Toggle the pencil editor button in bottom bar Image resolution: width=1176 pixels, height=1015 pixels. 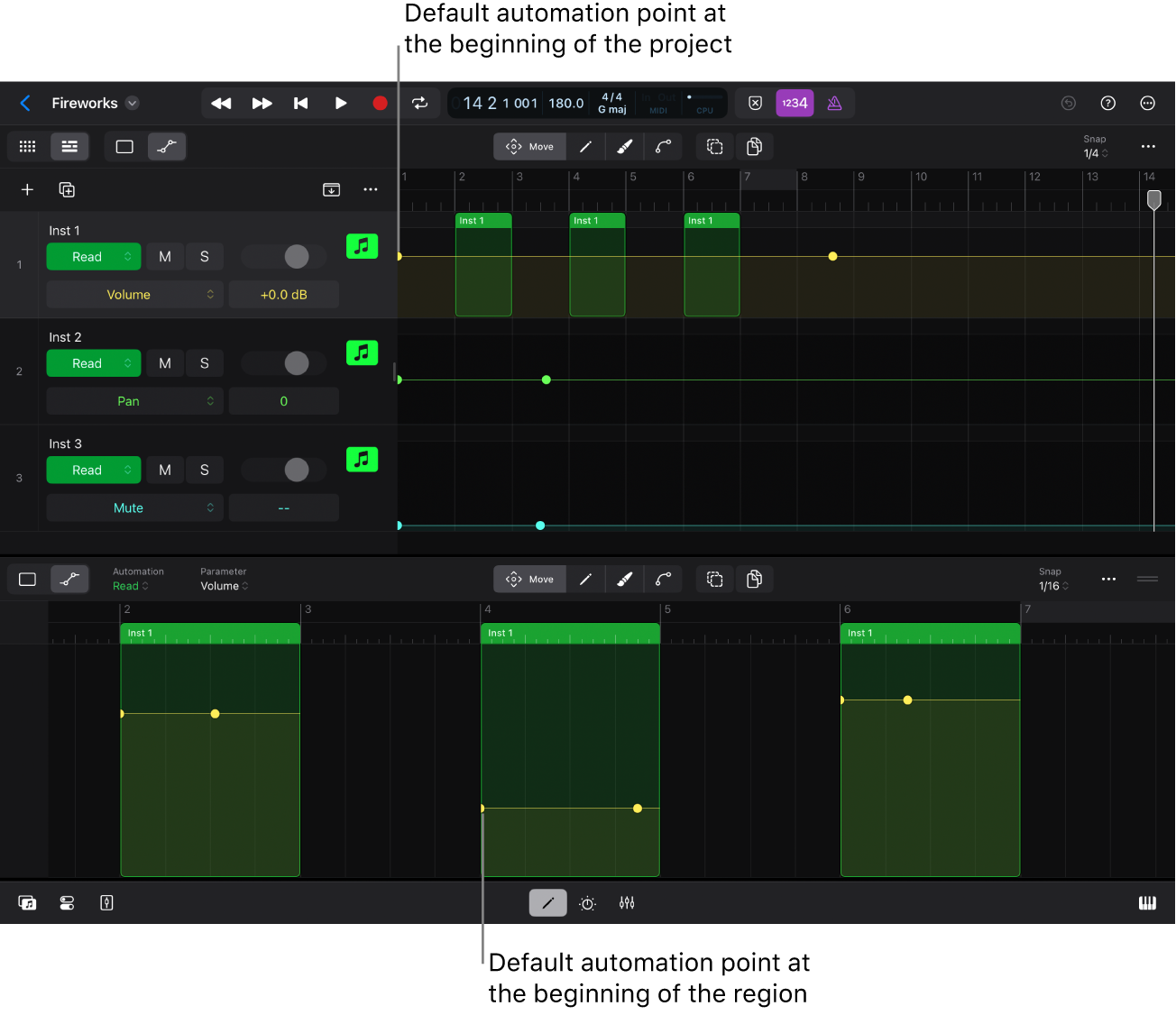tap(547, 903)
